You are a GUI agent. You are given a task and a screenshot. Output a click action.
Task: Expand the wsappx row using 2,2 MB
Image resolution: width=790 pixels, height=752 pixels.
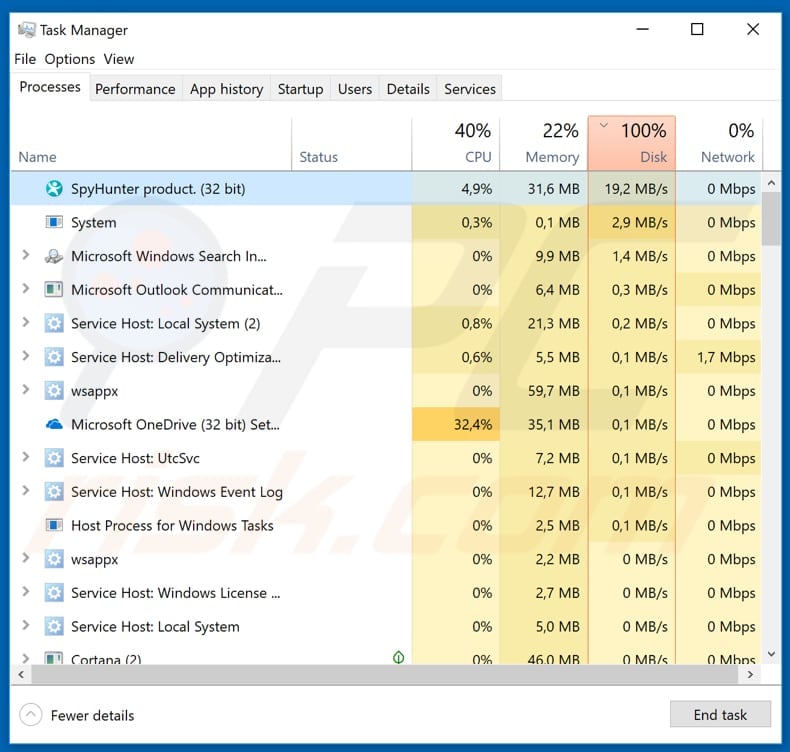(x=26, y=559)
